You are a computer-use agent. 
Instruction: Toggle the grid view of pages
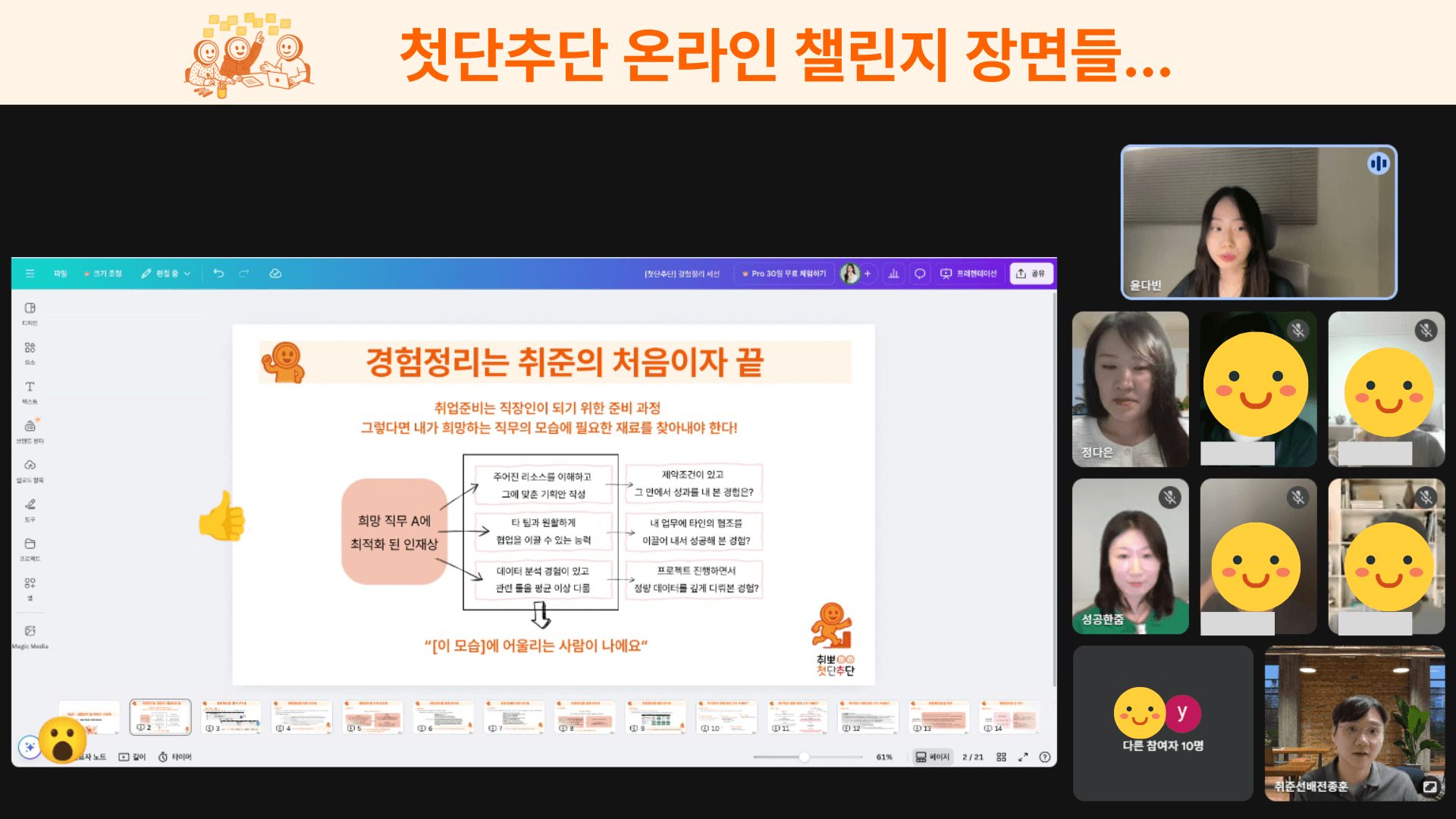pyautogui.click(x=1001, y=757)
